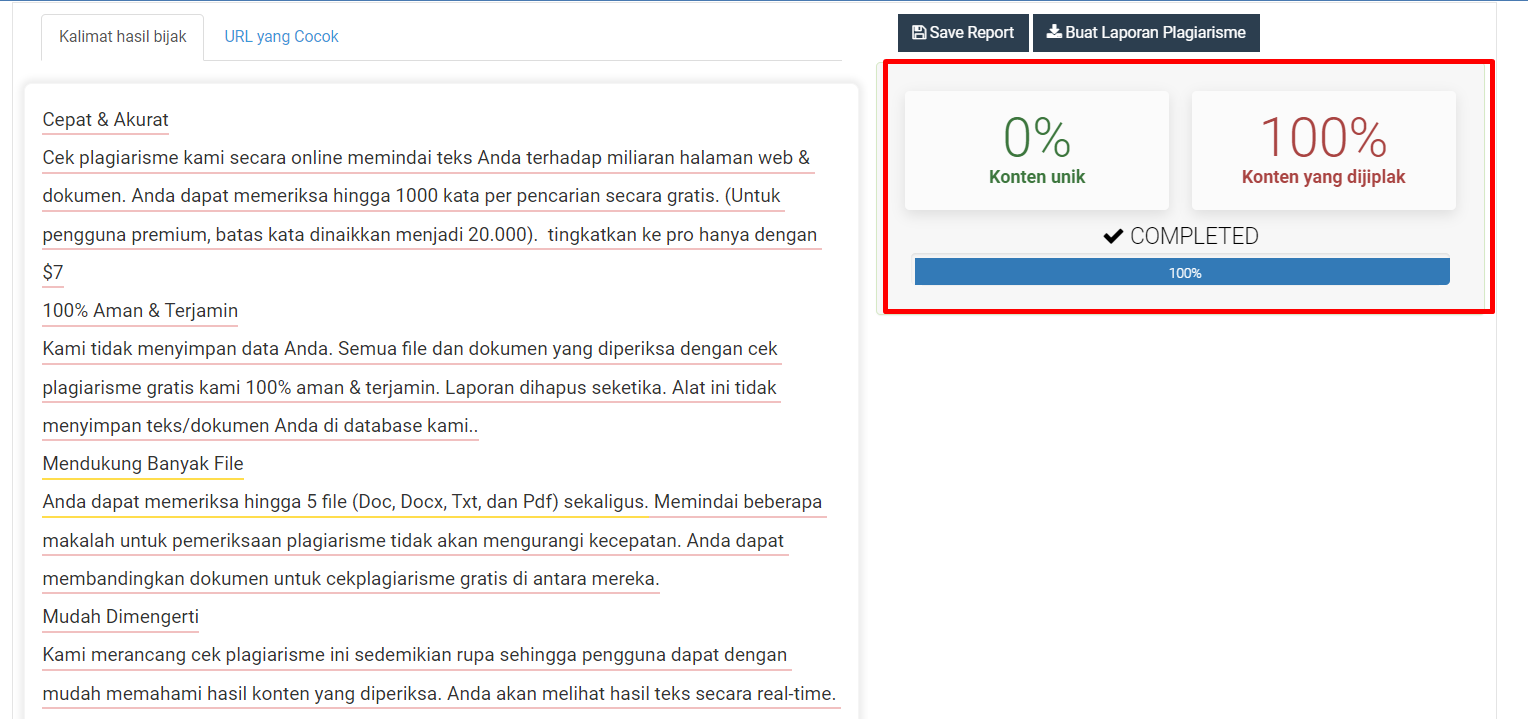Click the yellow-underlined "Mendukung Banyak File" heading
Viewport: 1528px width, 719px height.
click(x=142, y=464)
